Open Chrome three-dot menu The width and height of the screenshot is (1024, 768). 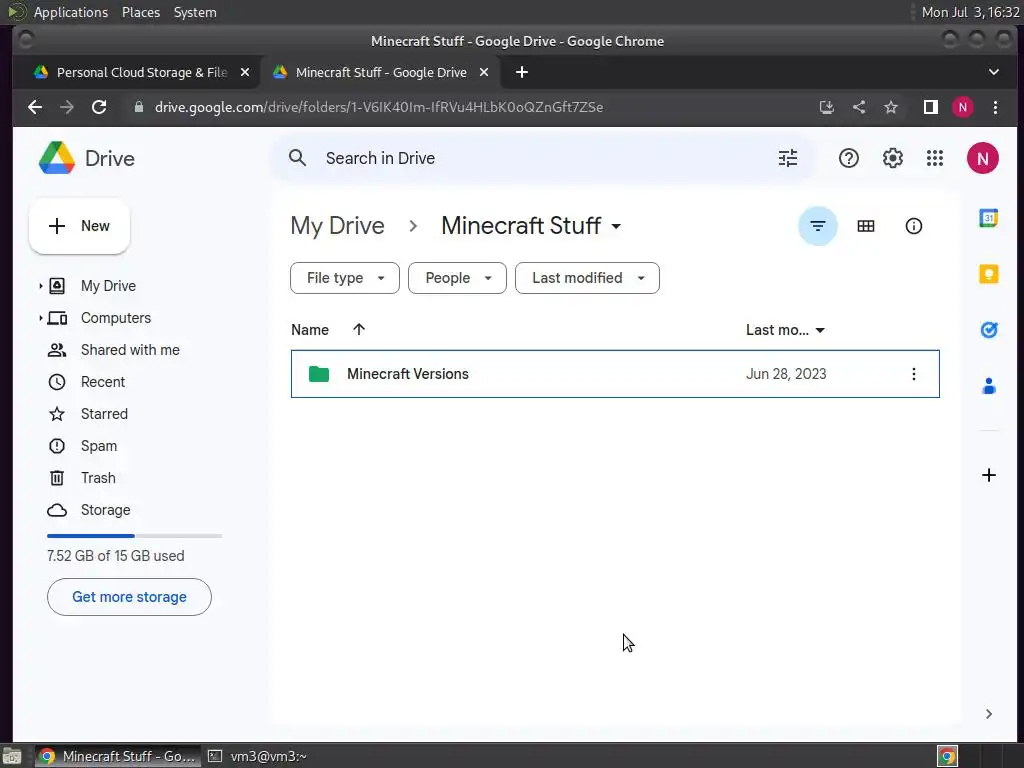pyautogui.click(x=995, y=107)
